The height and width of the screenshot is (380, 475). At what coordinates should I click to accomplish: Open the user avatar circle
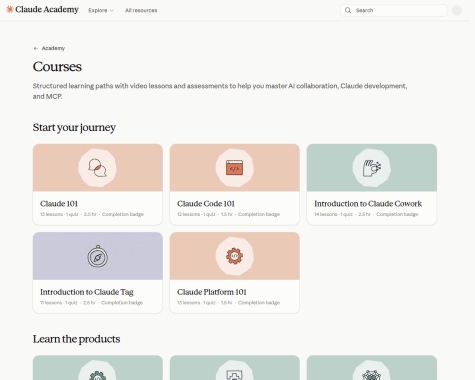pos(457,10)
